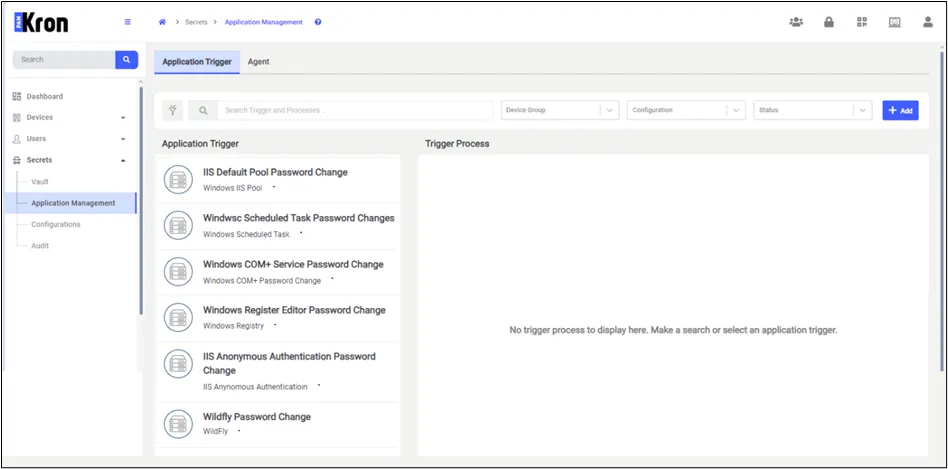Click the Windows Scheduled Task subtitle
Screen dimensions: 948x469
pyautogui.click(x=246, y=234)
